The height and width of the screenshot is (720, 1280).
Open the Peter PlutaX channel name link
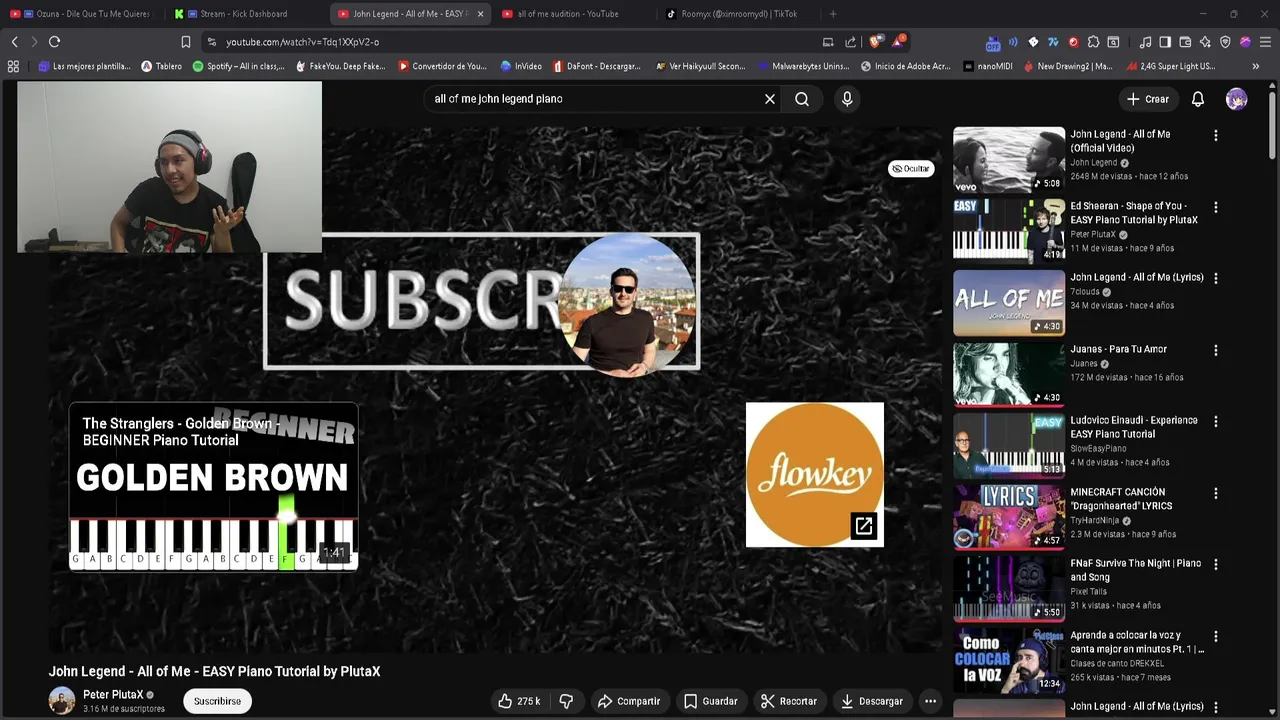click(113, 695)
